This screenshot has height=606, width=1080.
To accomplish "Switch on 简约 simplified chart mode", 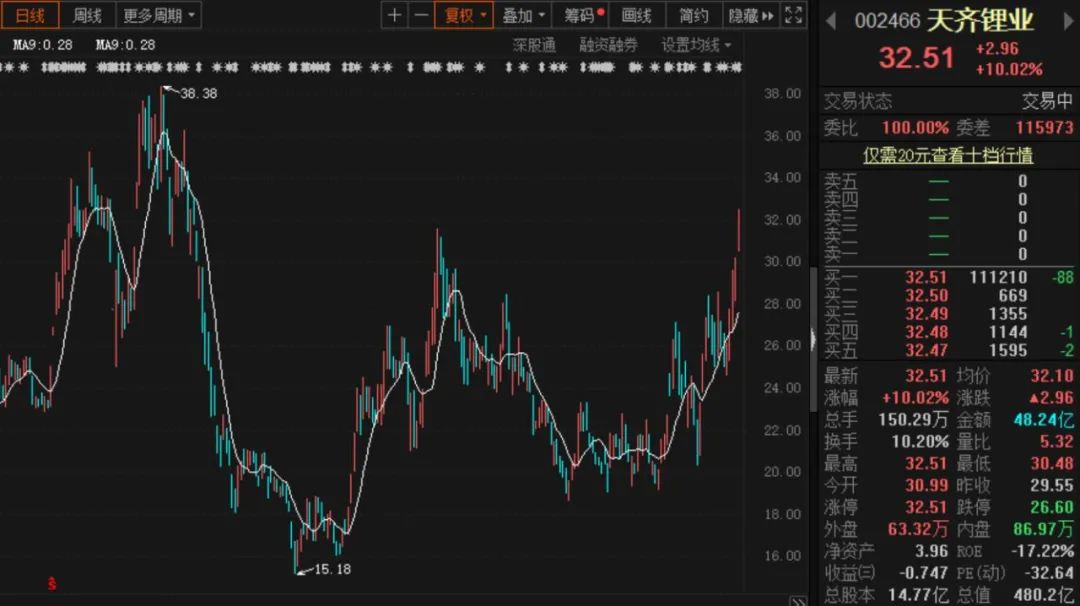I will pos(692,15).
